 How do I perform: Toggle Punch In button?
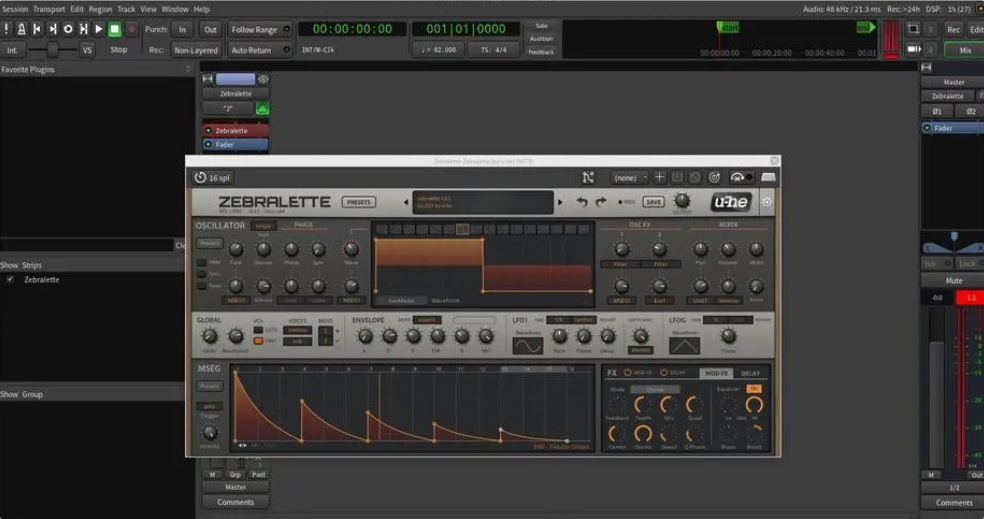pyautogui.click(x=182, y=29)
